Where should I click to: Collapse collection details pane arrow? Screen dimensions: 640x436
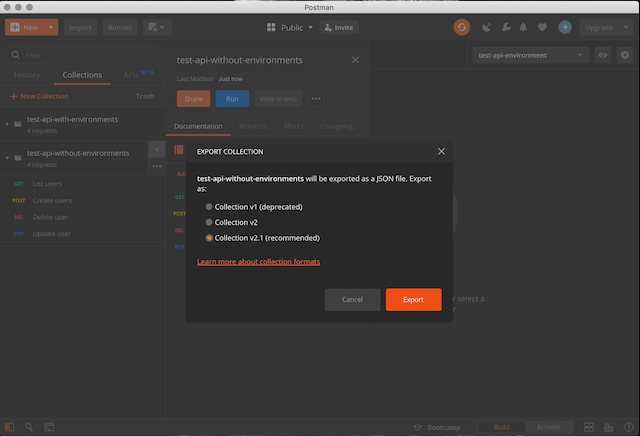tap(157, 149)
